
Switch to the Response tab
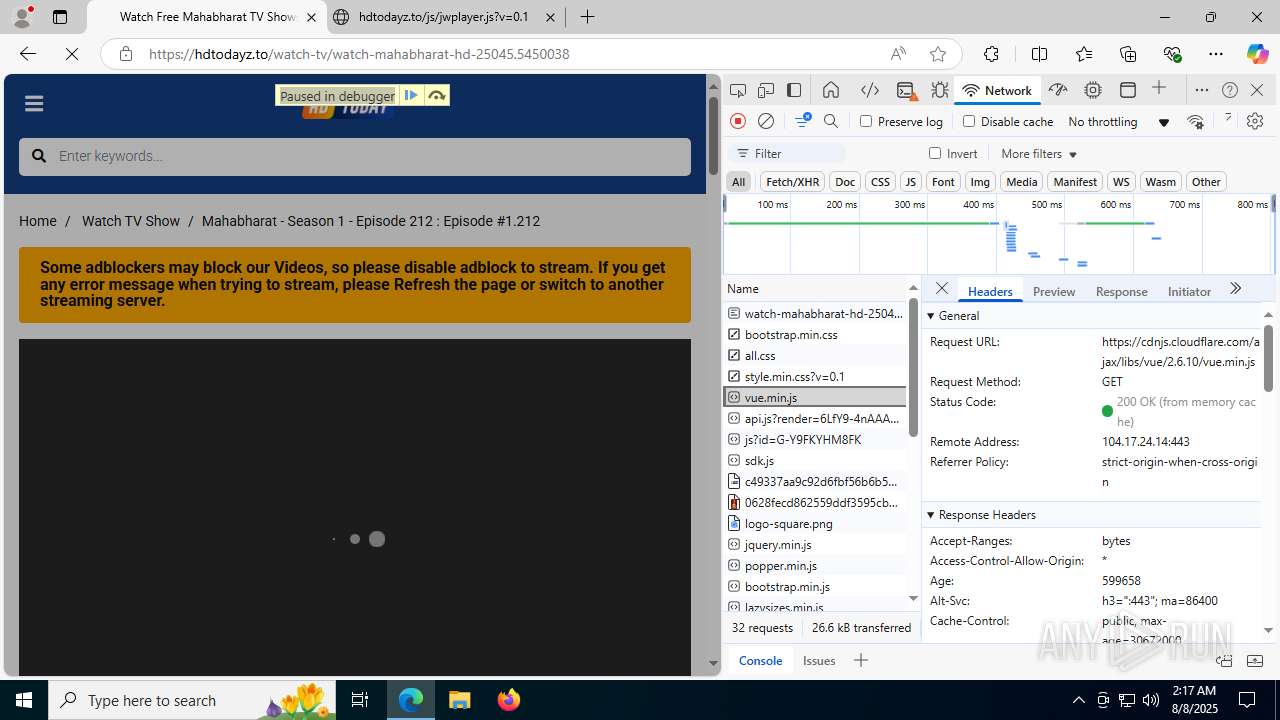point(1121,291)
